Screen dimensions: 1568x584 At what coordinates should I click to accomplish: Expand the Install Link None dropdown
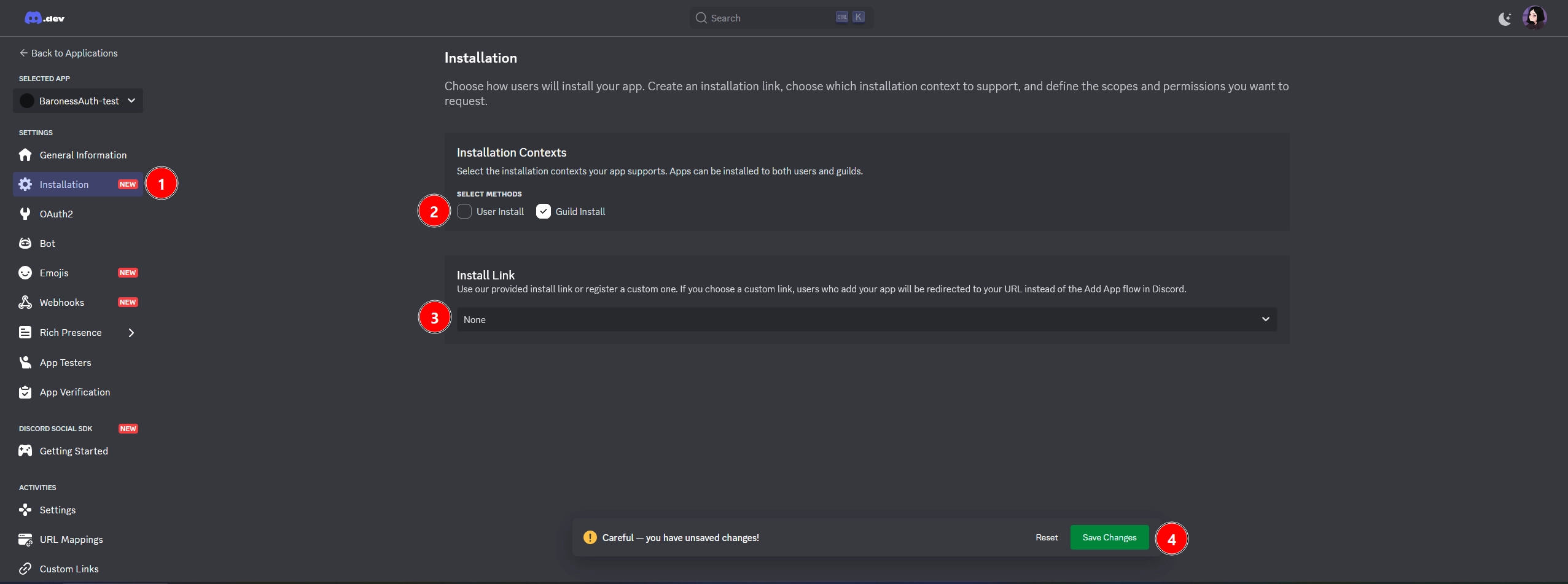[866, 319]
